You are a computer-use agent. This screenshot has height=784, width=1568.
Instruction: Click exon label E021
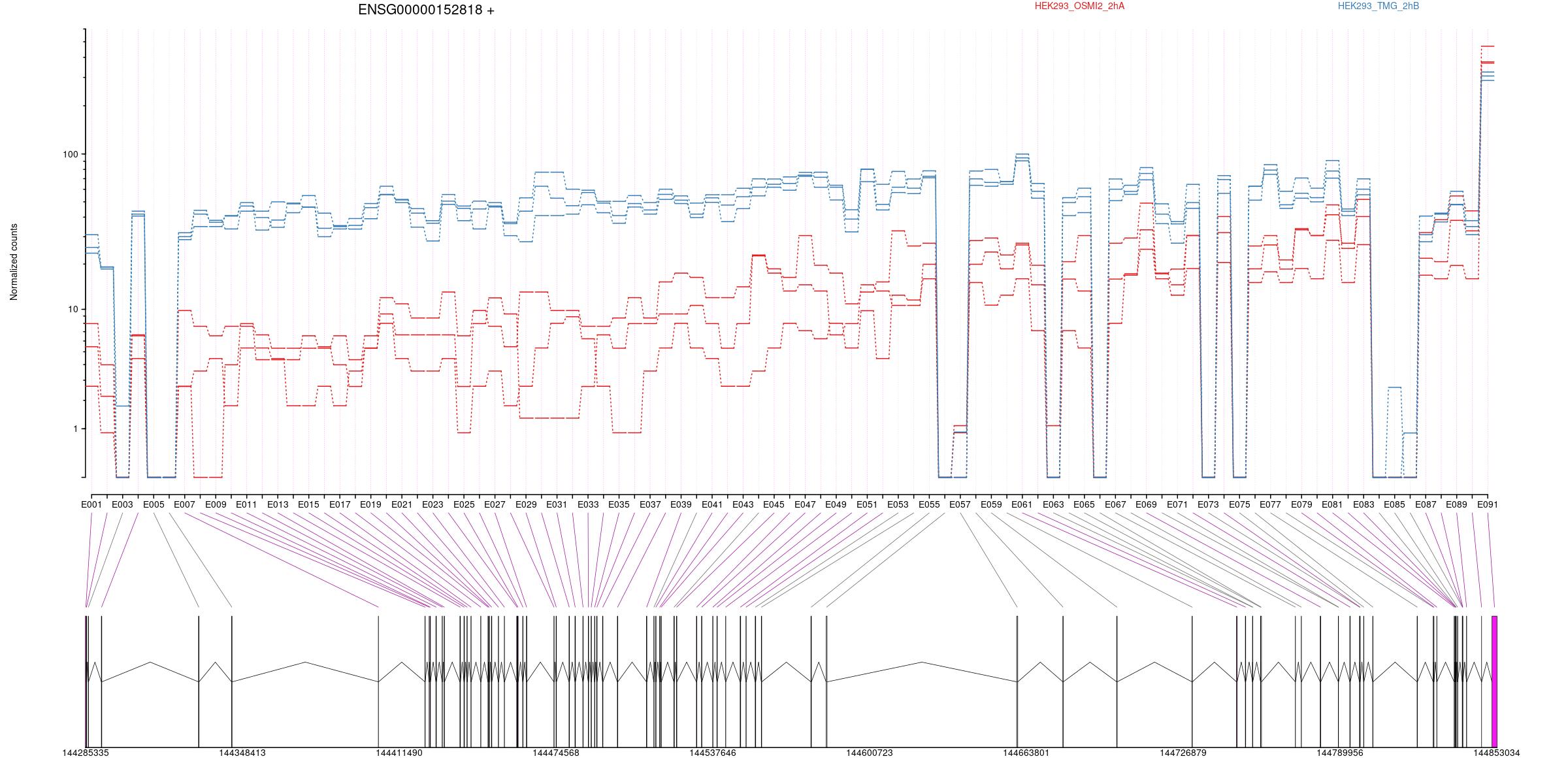[402, 504]
